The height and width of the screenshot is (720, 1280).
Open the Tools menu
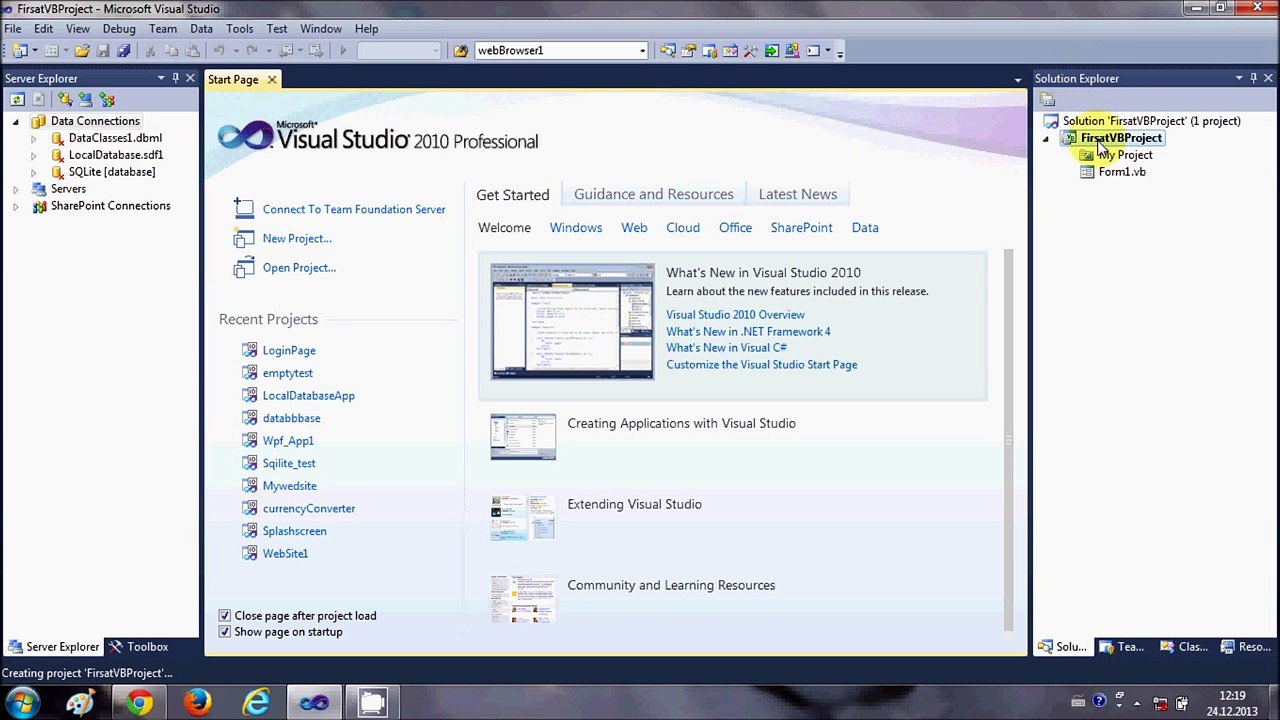(x=239, y=29)
